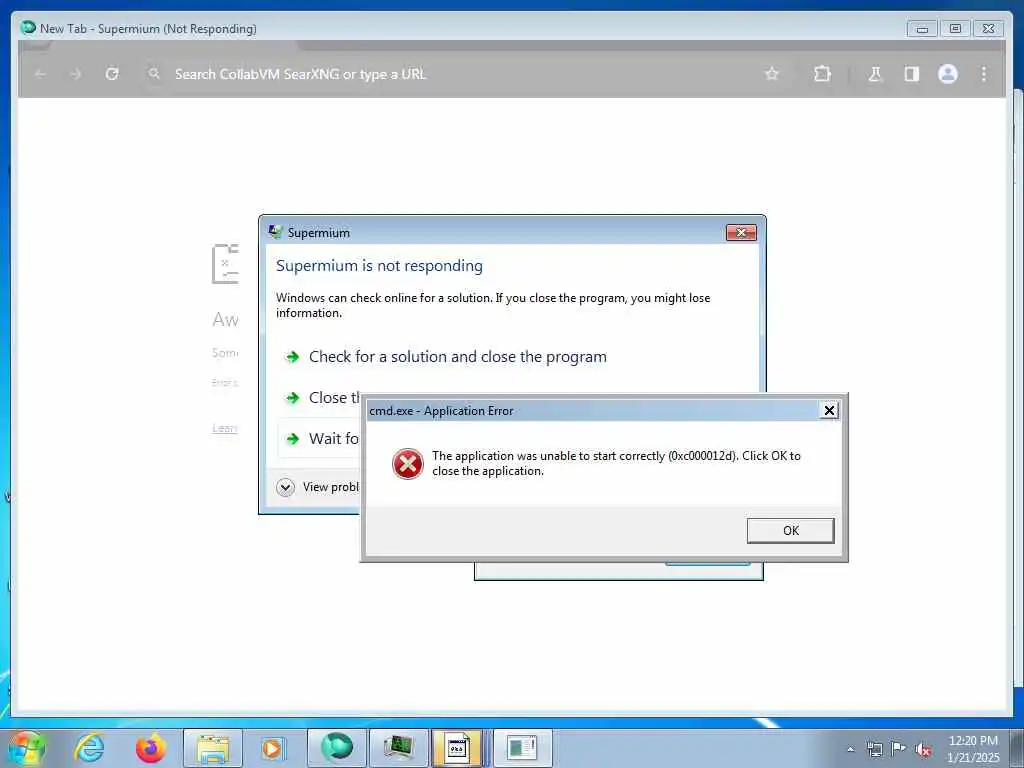Click the muted volume tray icon
Viewport: 1024px width, 768px height.
tap(923, 750)
